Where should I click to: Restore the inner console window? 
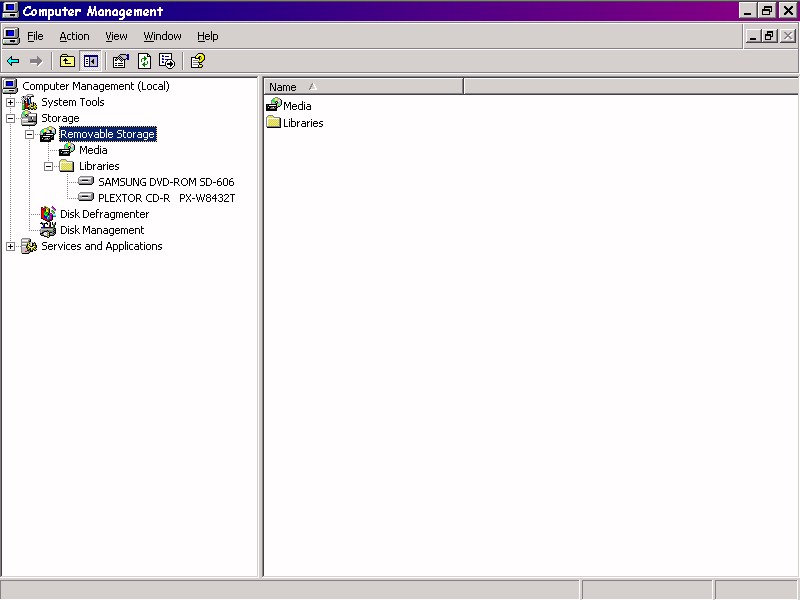pyautogui.click(x=769, y=36)
